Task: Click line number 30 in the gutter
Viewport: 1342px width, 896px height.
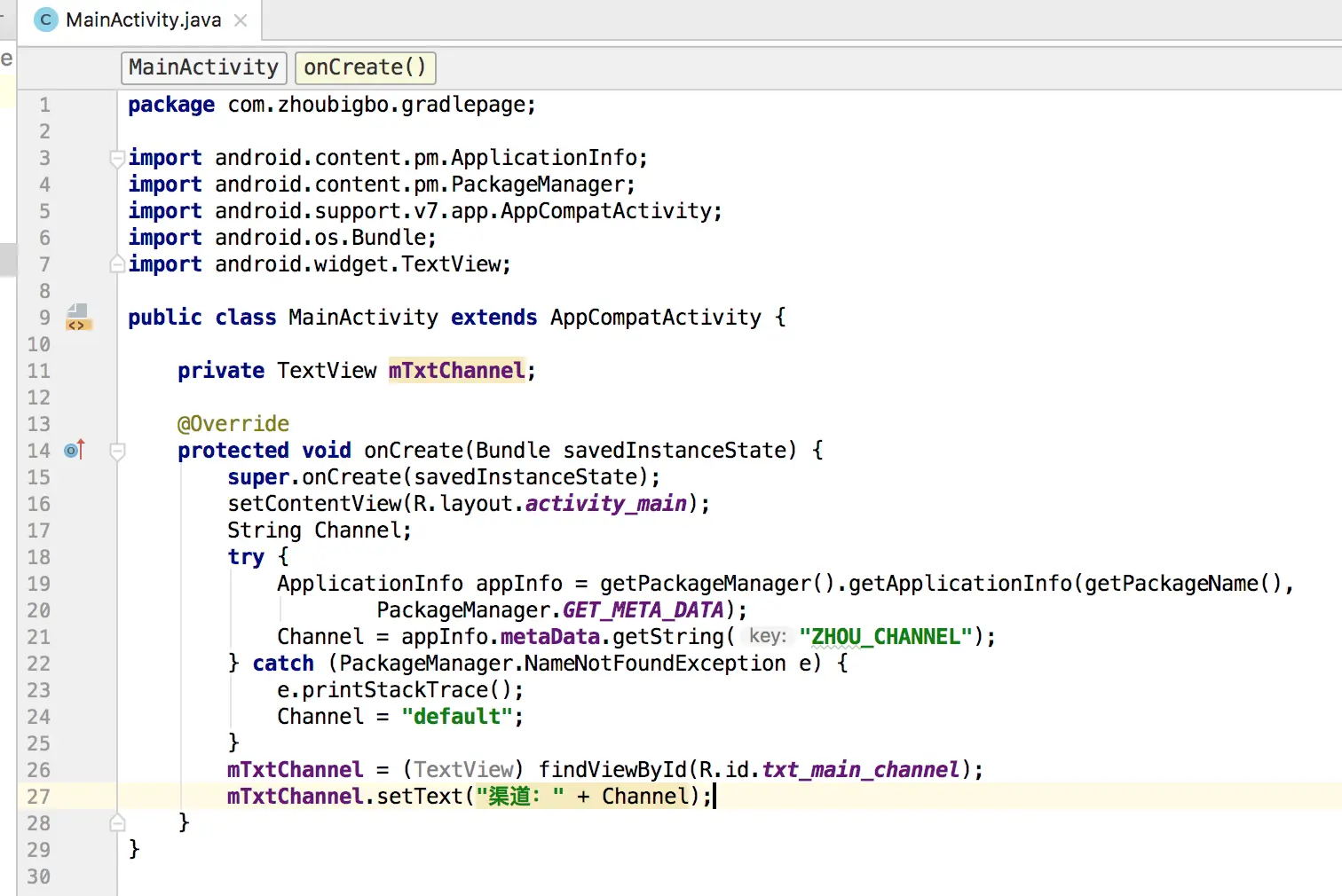Action: (38, 876)
